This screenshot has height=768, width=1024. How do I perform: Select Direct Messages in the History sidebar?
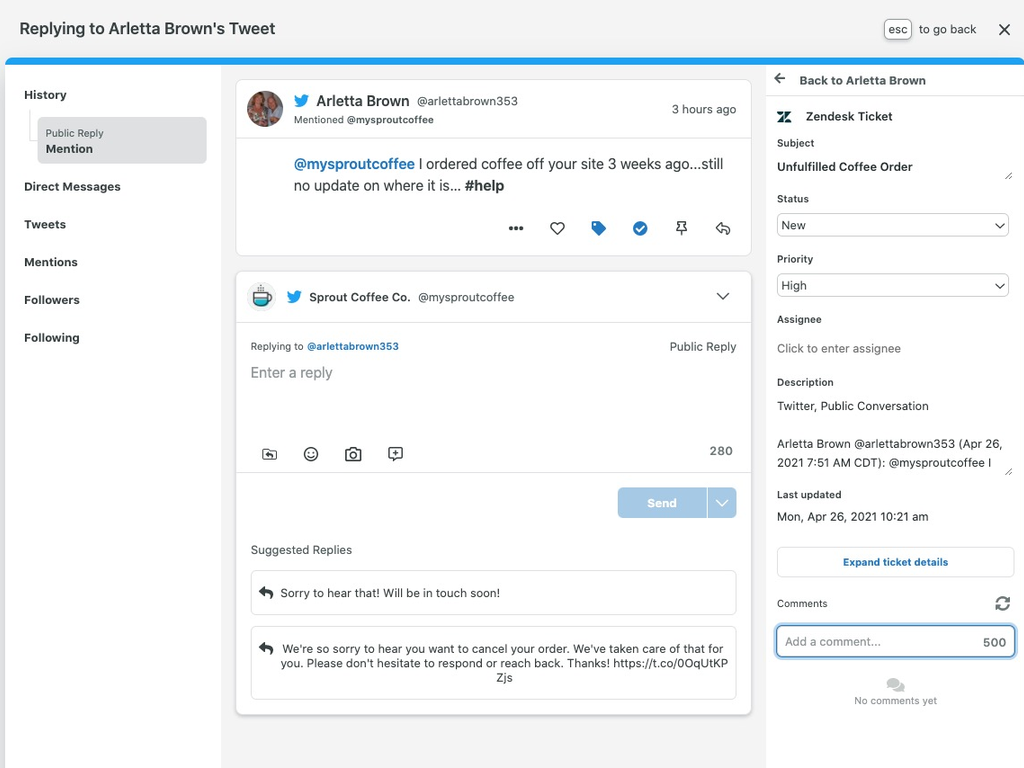[x=71, y=186]
